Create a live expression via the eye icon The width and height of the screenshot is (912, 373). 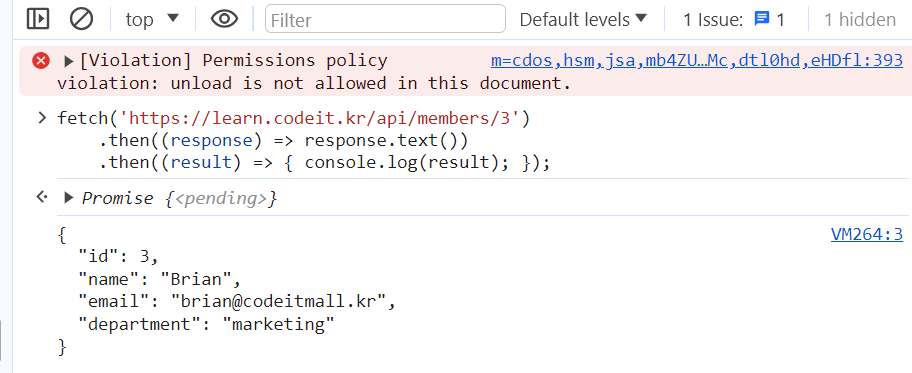click(x=224, y=19)
